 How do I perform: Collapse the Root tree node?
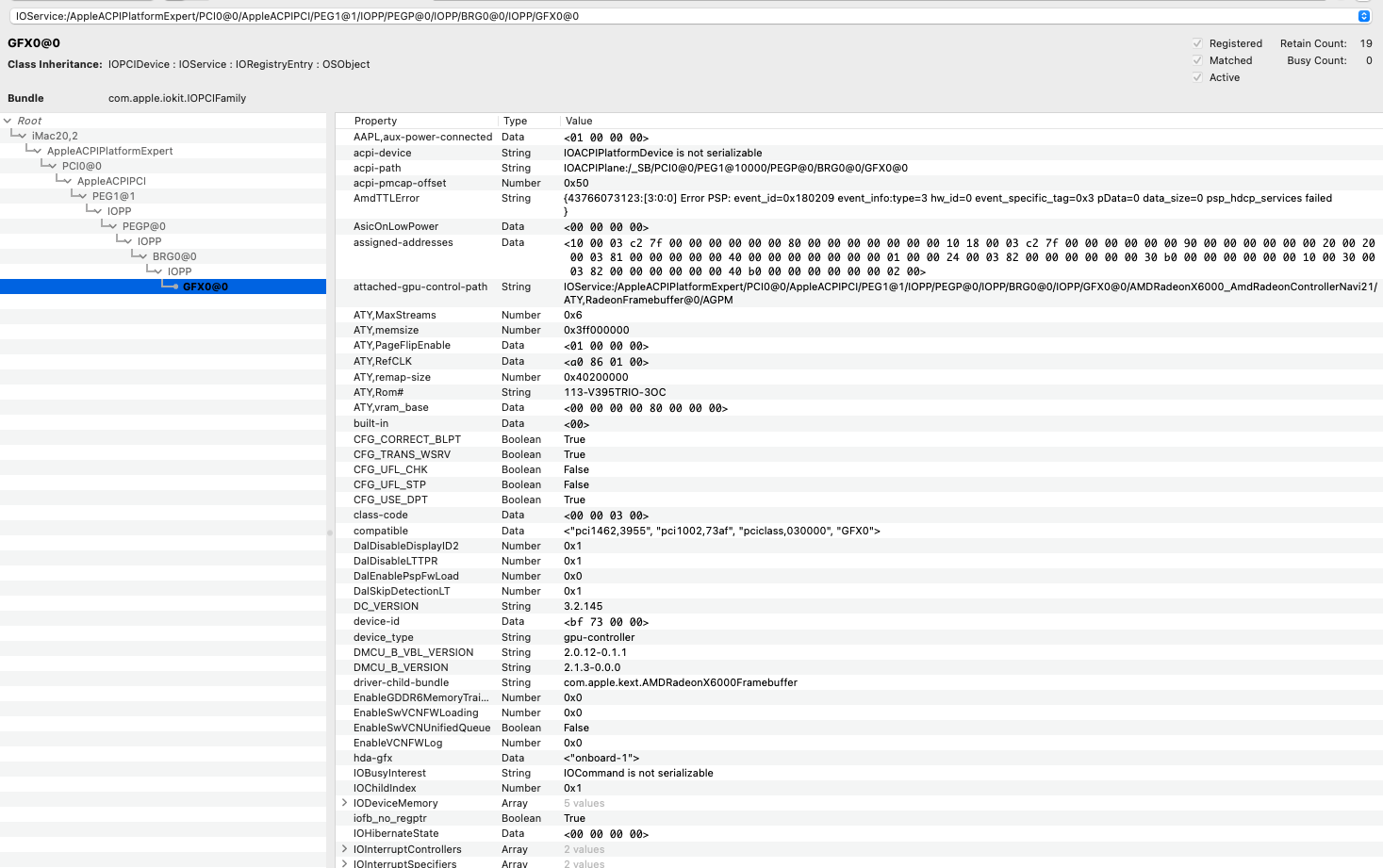(x=8, y=121)
